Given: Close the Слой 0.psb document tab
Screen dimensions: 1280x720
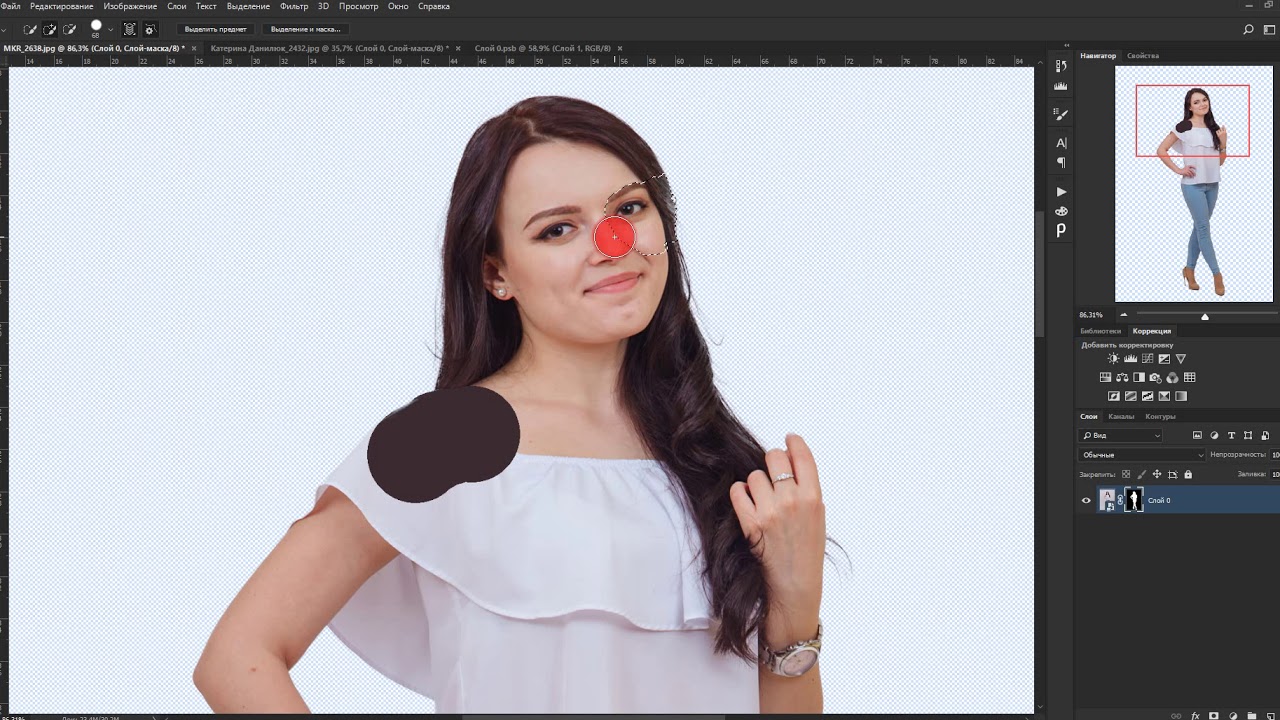Looking at the screenshot, I should point(620,48).
